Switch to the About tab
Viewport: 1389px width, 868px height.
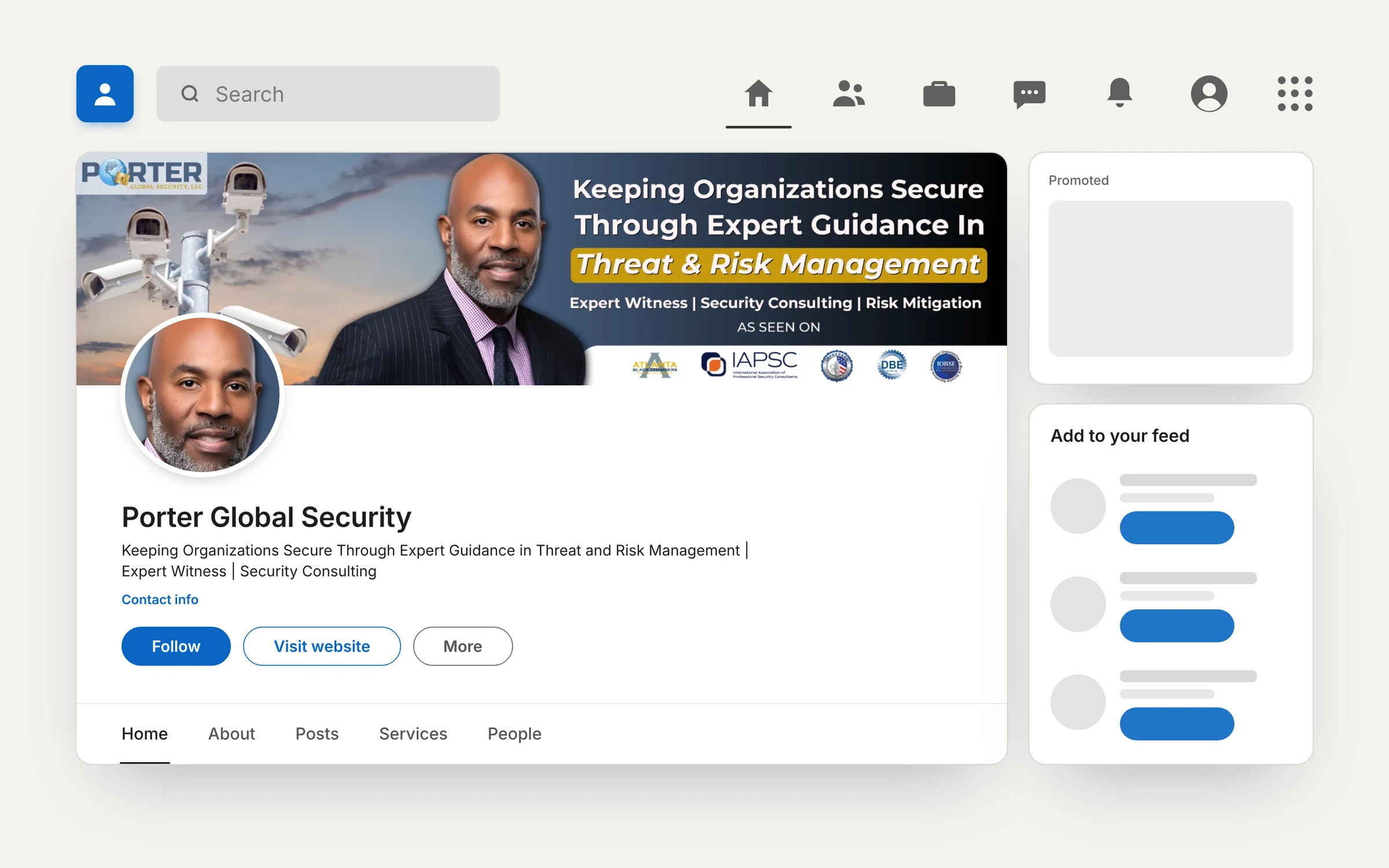[231, 734]
